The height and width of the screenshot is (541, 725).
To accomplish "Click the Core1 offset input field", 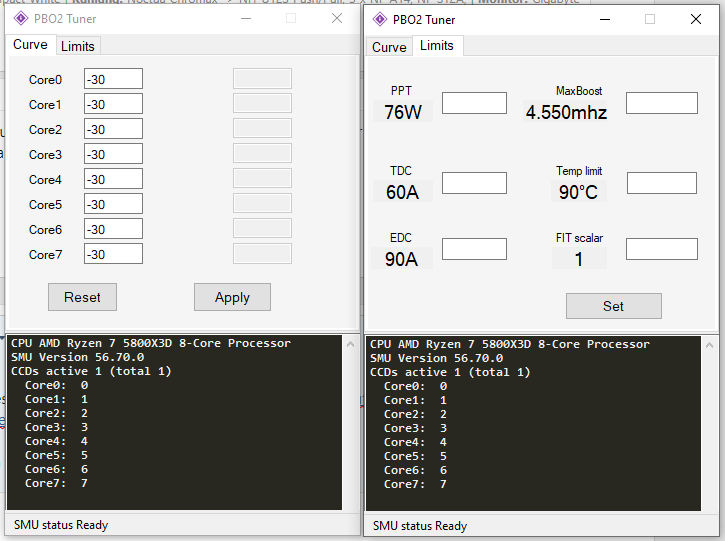I will [113, 104].
